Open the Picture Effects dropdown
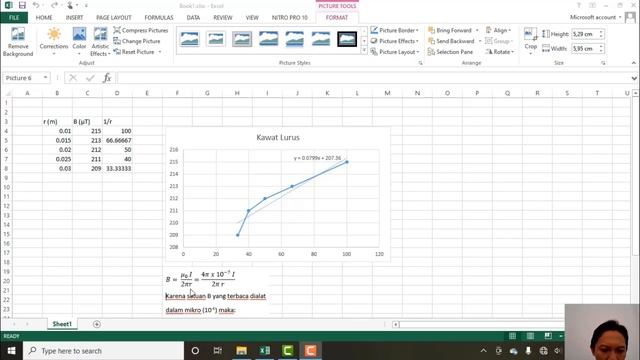Image resolution: width=640 pixels, height=360 pixels. (394, 41)
